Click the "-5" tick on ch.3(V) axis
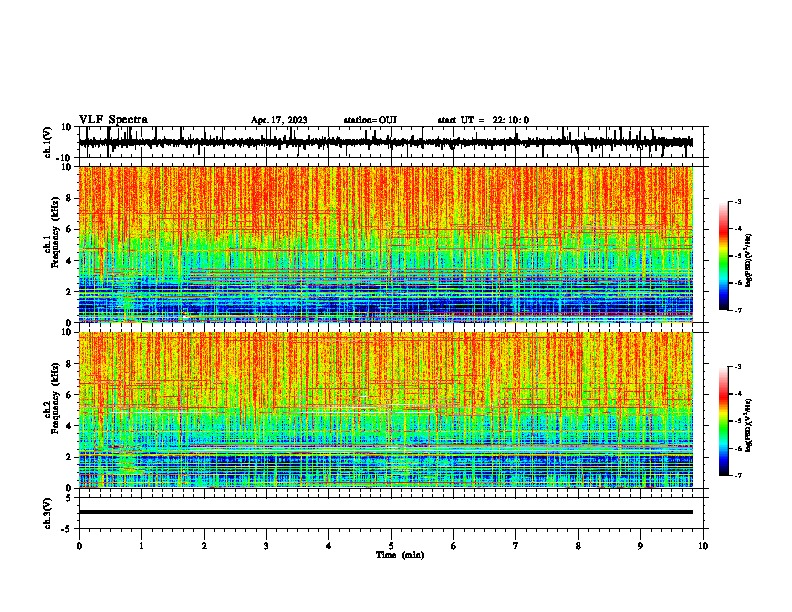Screen dimensions: 792x612 click(x=67, y=529)
